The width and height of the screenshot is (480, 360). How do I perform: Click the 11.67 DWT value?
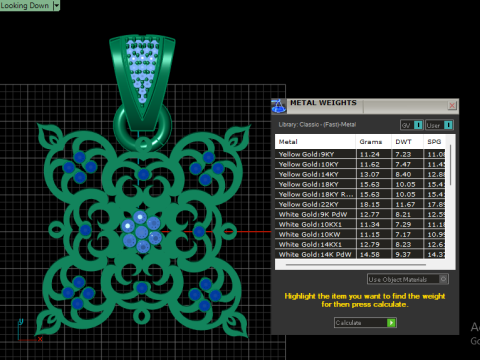[405, 204]
